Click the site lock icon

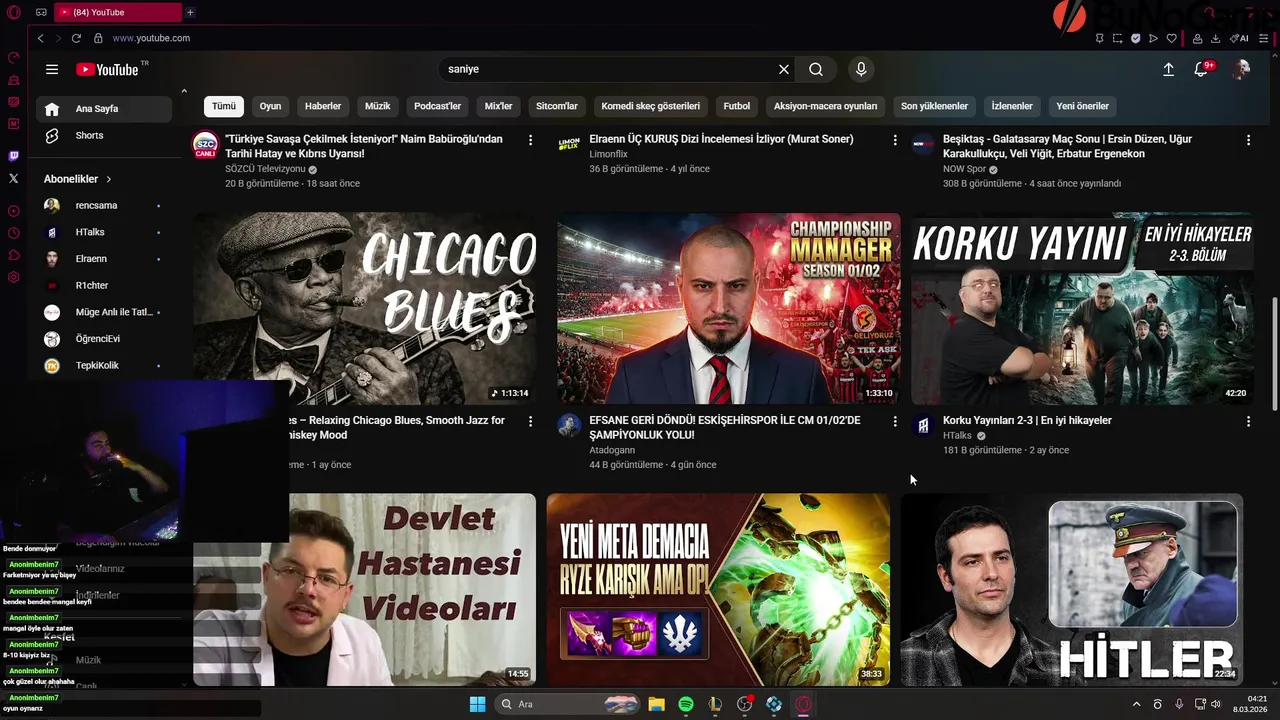click(x=98, y=38)
